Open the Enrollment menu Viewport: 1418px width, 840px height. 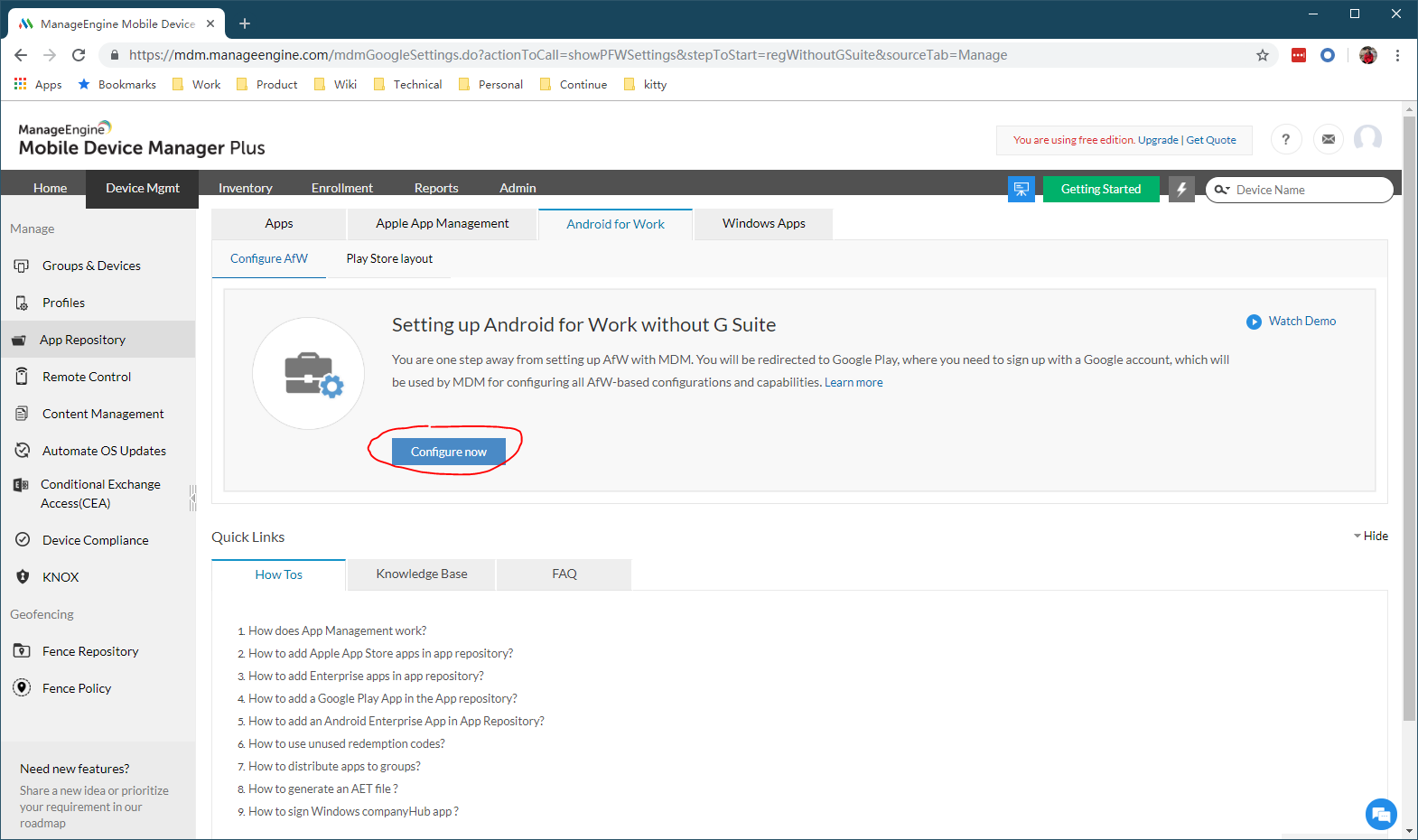tap(341, 188)
